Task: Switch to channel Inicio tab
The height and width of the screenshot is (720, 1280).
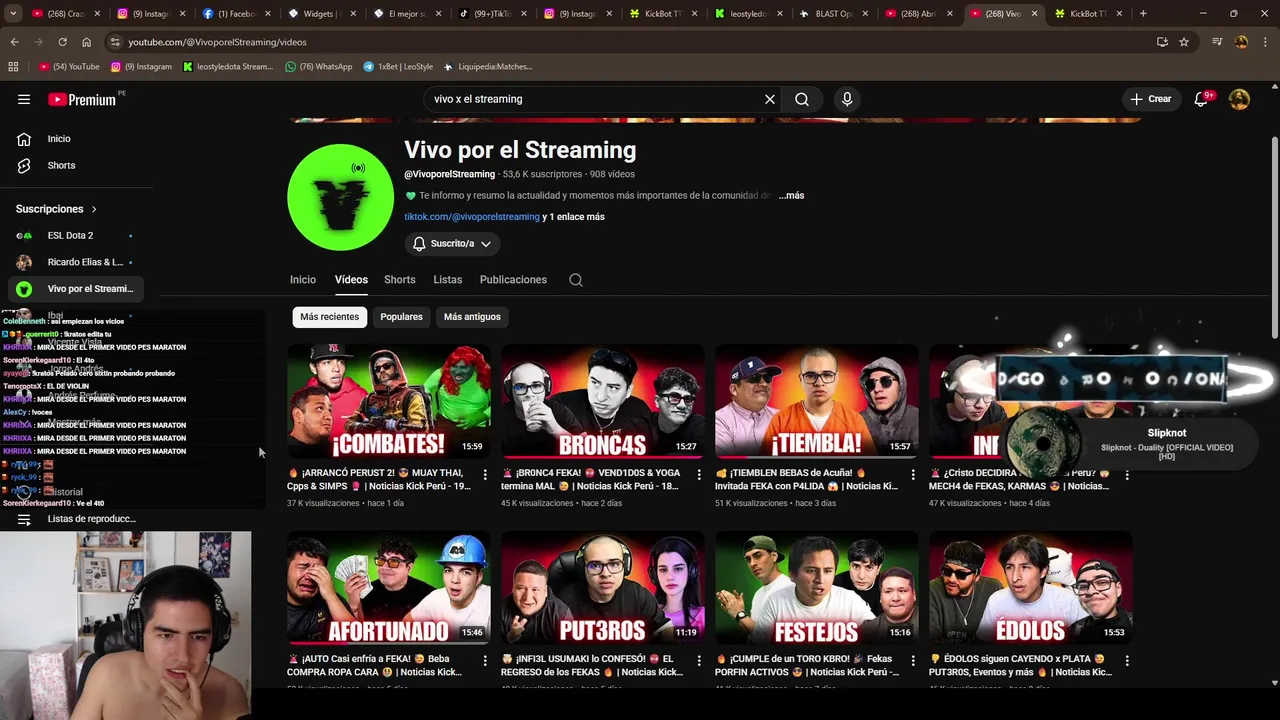Action: coord(303,280)
